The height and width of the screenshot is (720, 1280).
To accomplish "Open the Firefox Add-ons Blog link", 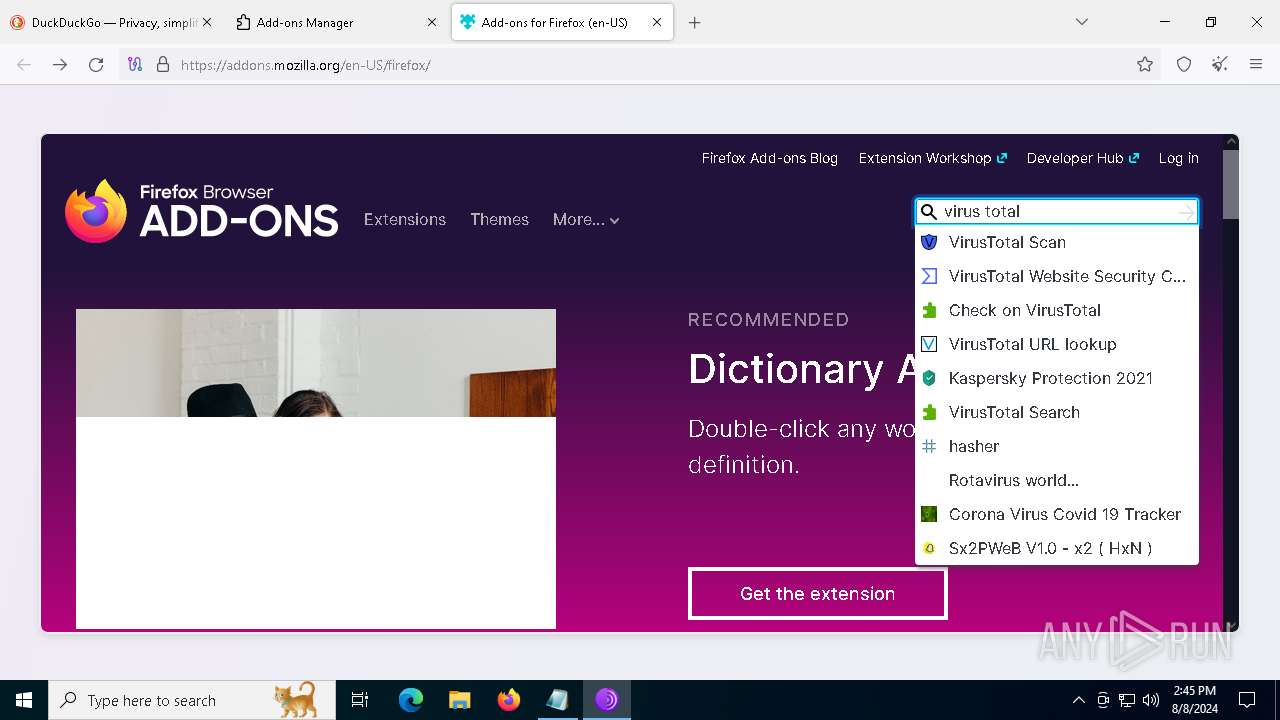I will pyautogui.click(x=770, y=158).
